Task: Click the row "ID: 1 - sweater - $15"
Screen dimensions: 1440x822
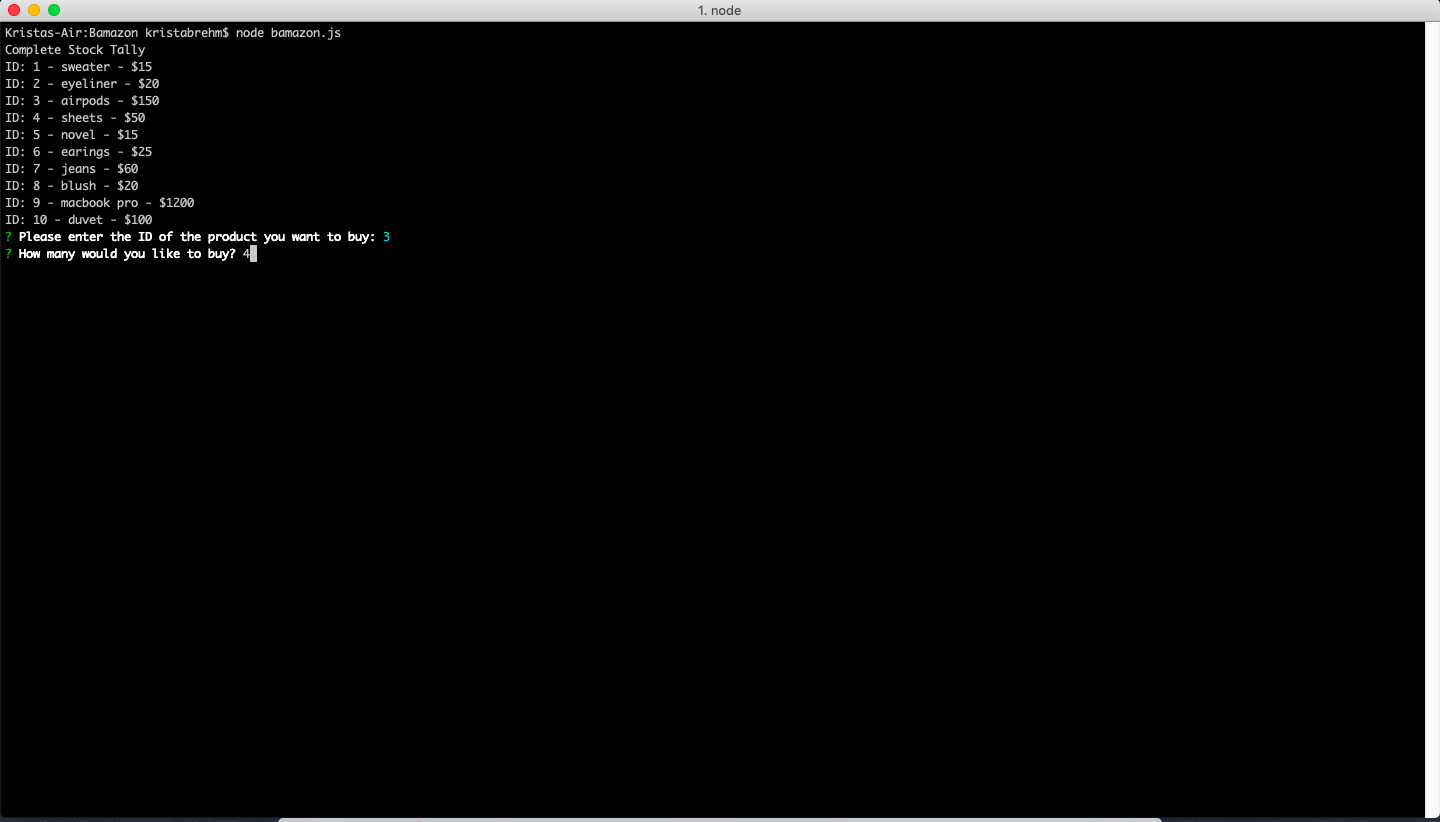Action: (x=79, y=67)
